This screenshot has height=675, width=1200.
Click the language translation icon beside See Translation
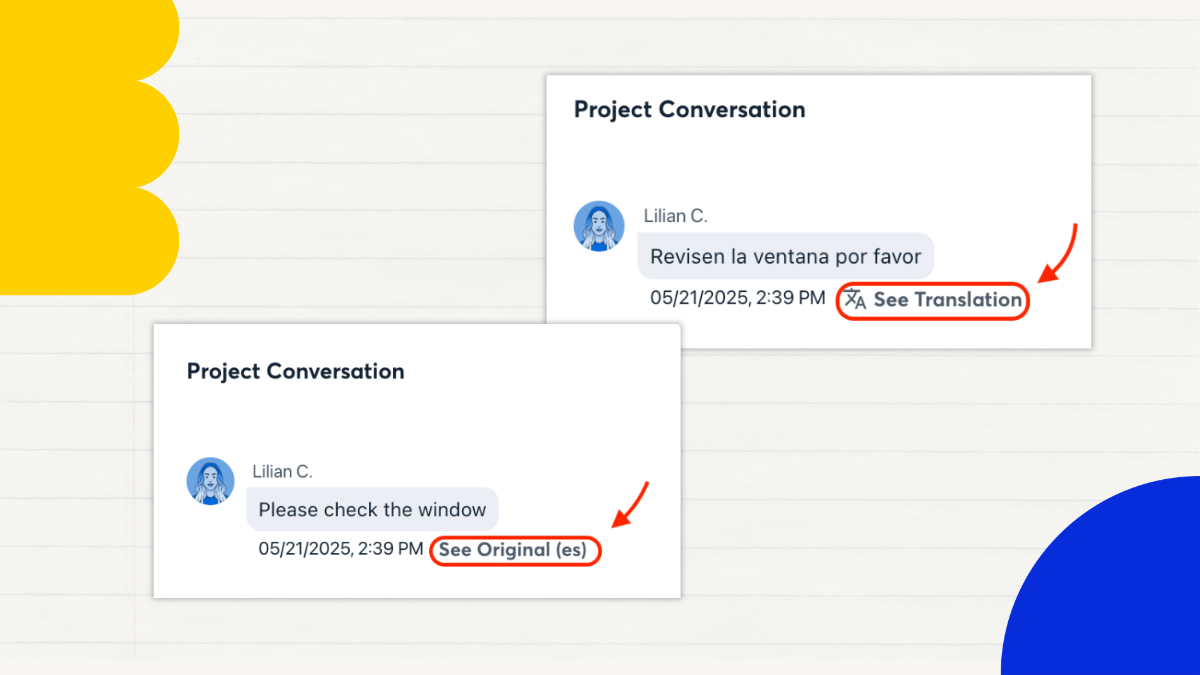(855, 300)
